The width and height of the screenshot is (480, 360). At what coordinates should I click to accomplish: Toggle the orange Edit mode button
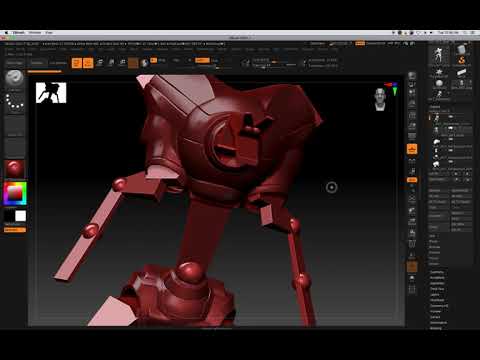point(77,63)
